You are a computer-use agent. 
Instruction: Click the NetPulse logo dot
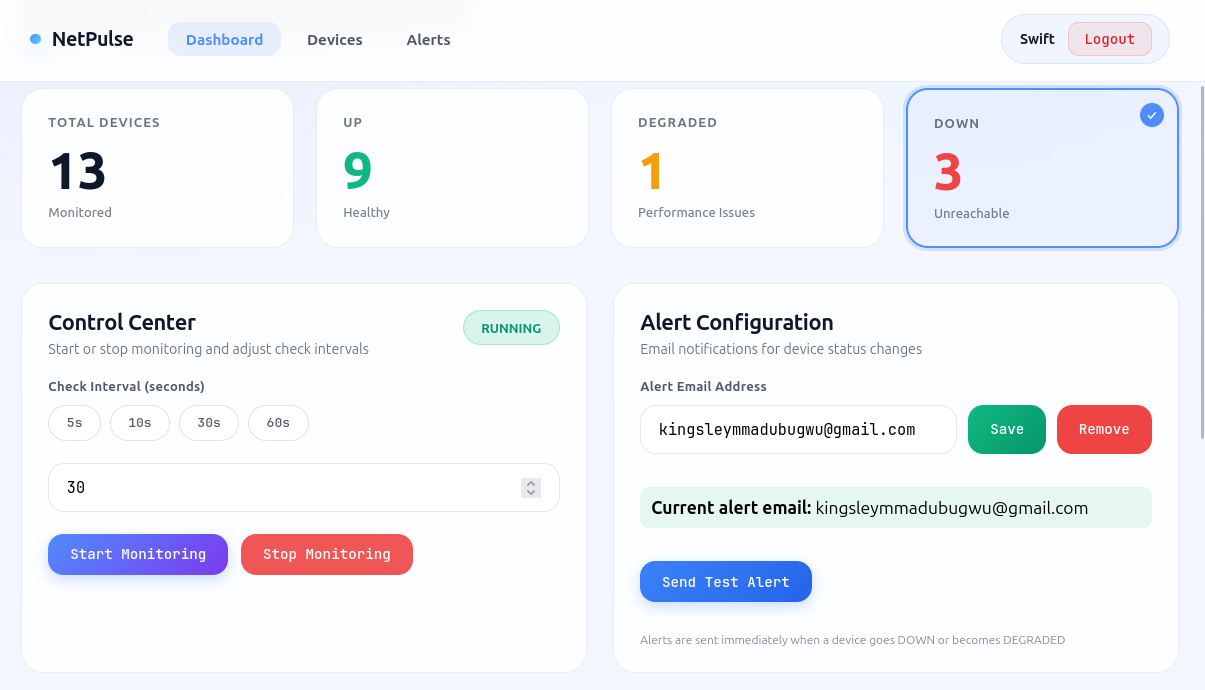pos(36,39)
